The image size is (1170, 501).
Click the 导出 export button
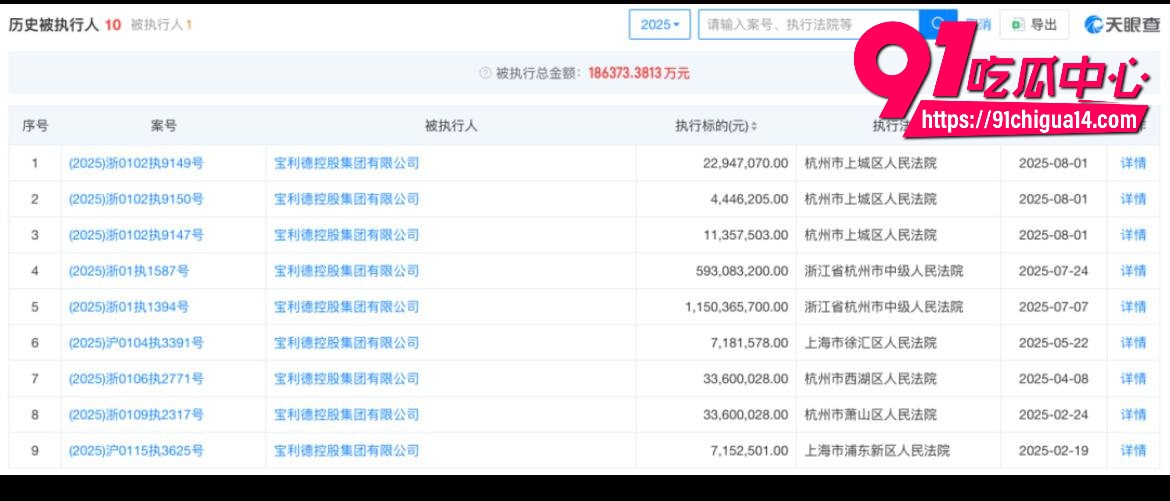click(1033, 25)
